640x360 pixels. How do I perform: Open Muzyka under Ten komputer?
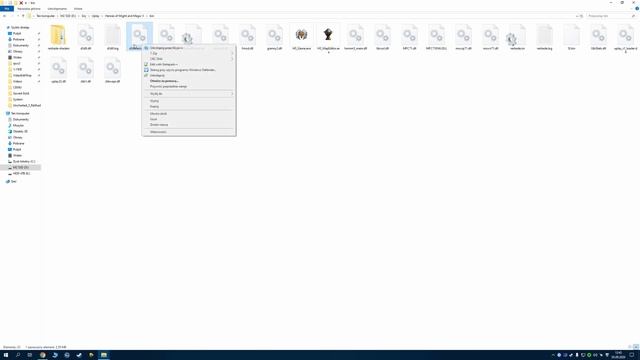[x=18, y=125]
